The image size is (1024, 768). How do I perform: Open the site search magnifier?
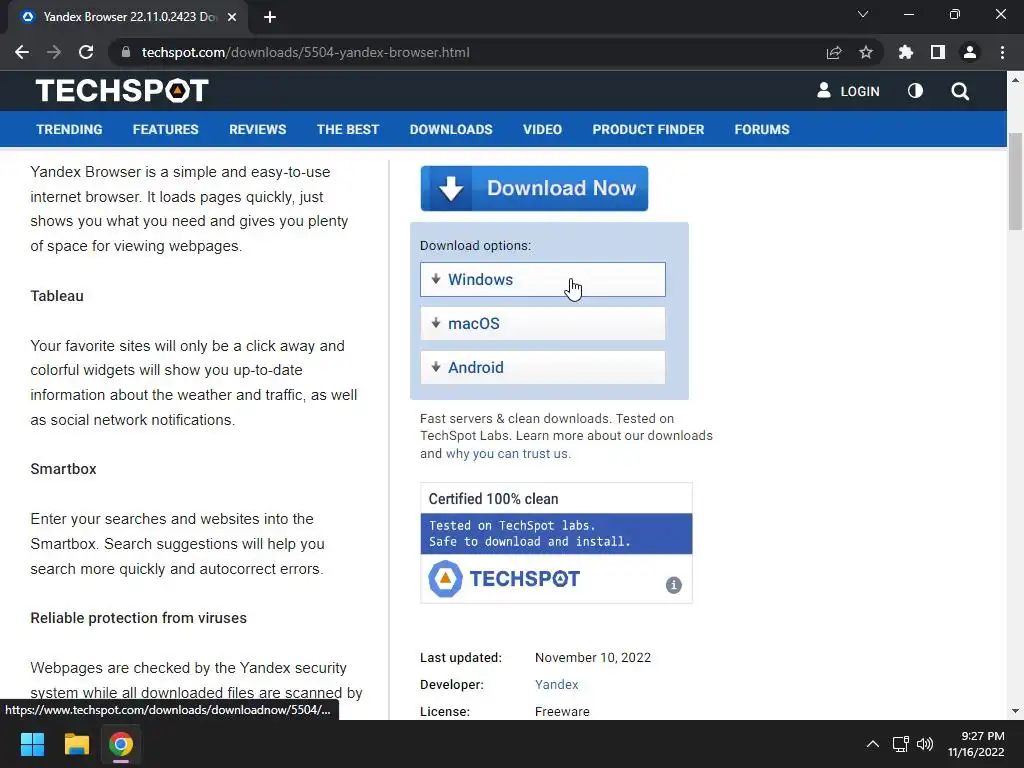(960, 91)
